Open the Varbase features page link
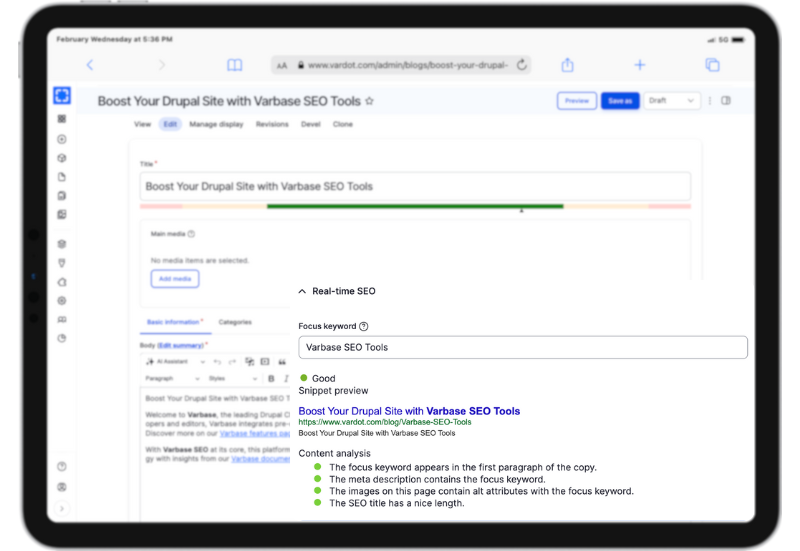 [x=255, y=433]
